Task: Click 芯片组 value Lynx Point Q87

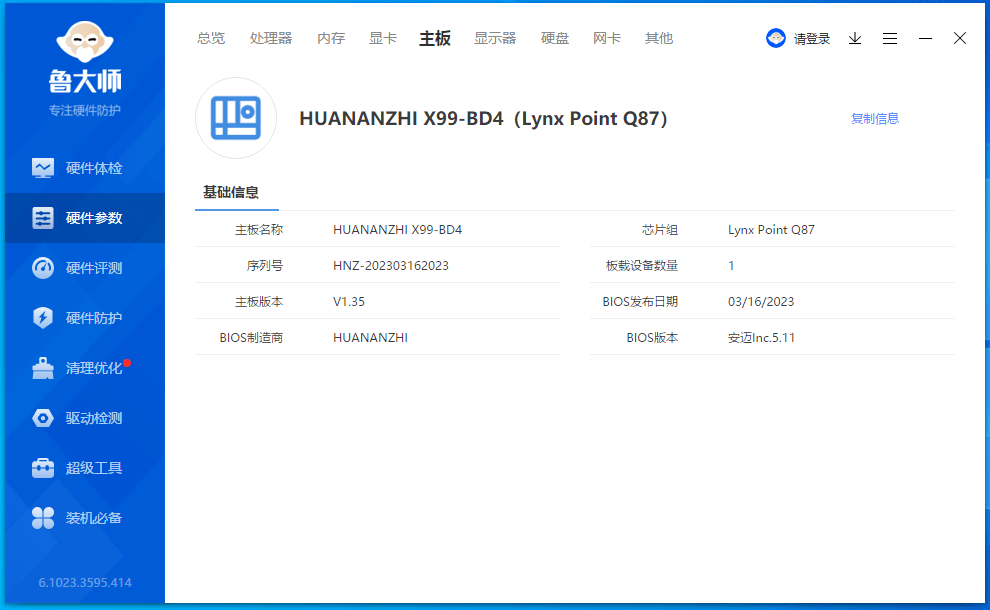Action: click(x=771, y=230)
